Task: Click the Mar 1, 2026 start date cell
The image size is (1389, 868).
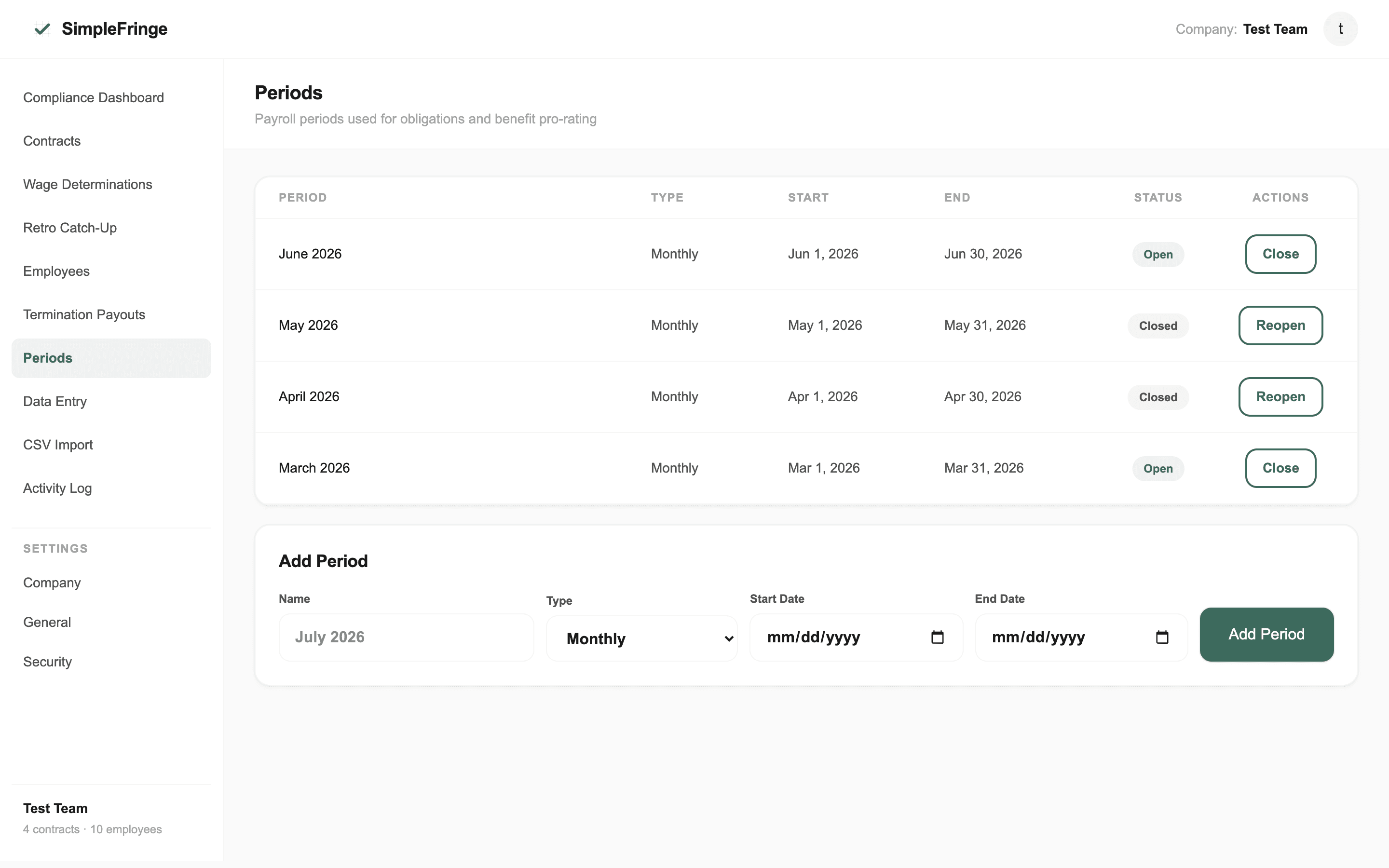Action: 824,468
